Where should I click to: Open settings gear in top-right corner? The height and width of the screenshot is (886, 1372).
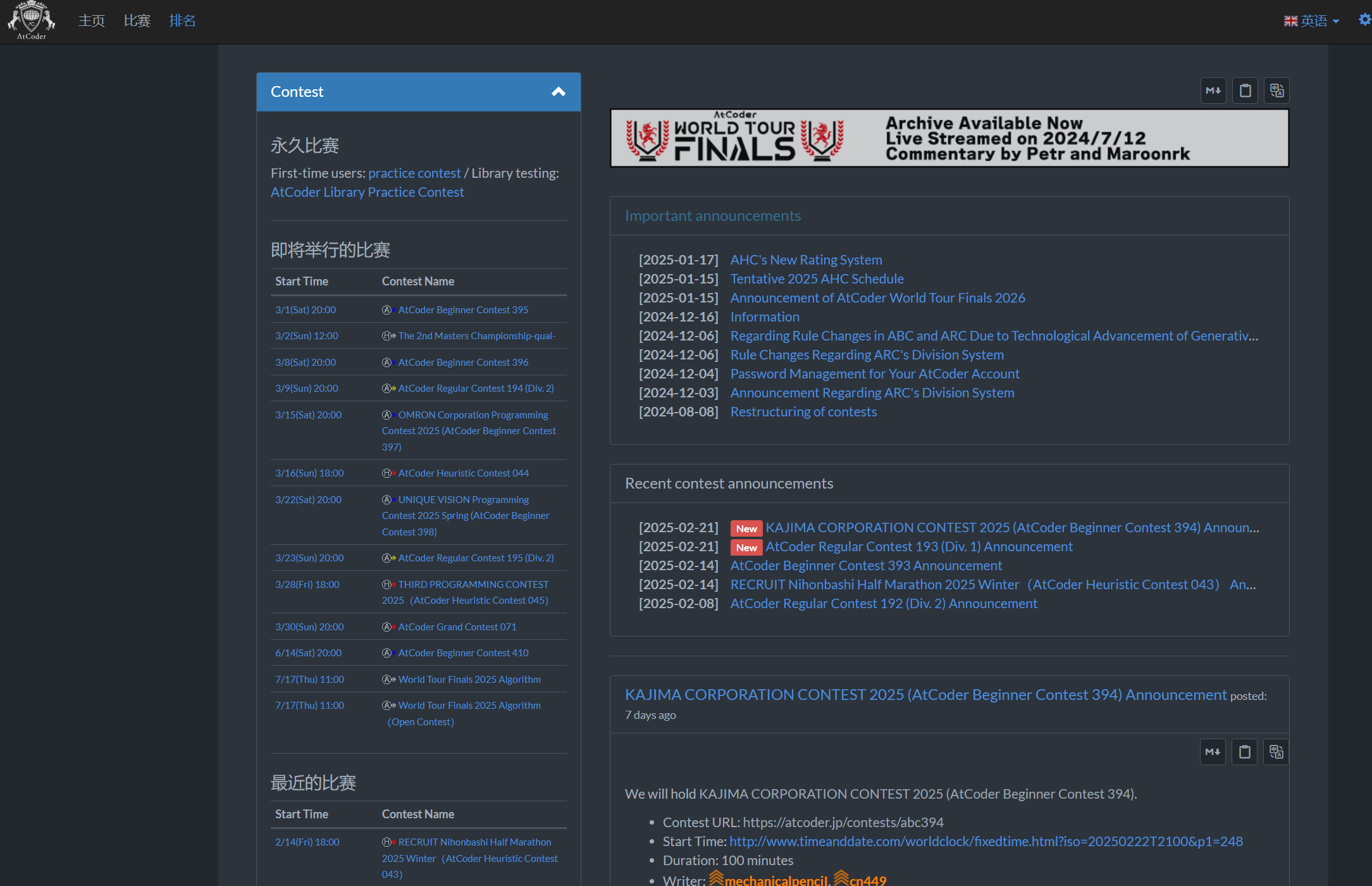click(1364, 20)
